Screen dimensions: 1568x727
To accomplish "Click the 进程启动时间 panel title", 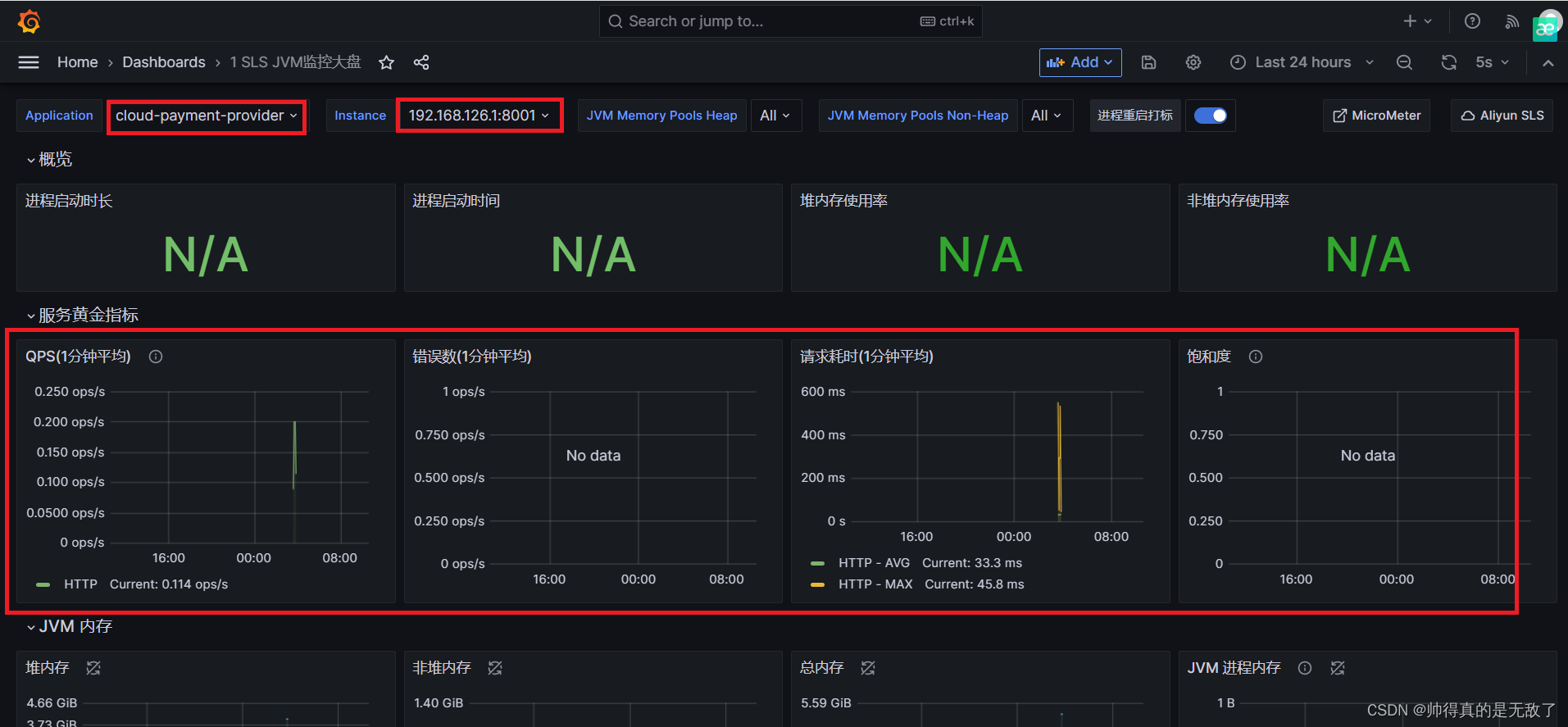I will [457, 201].
